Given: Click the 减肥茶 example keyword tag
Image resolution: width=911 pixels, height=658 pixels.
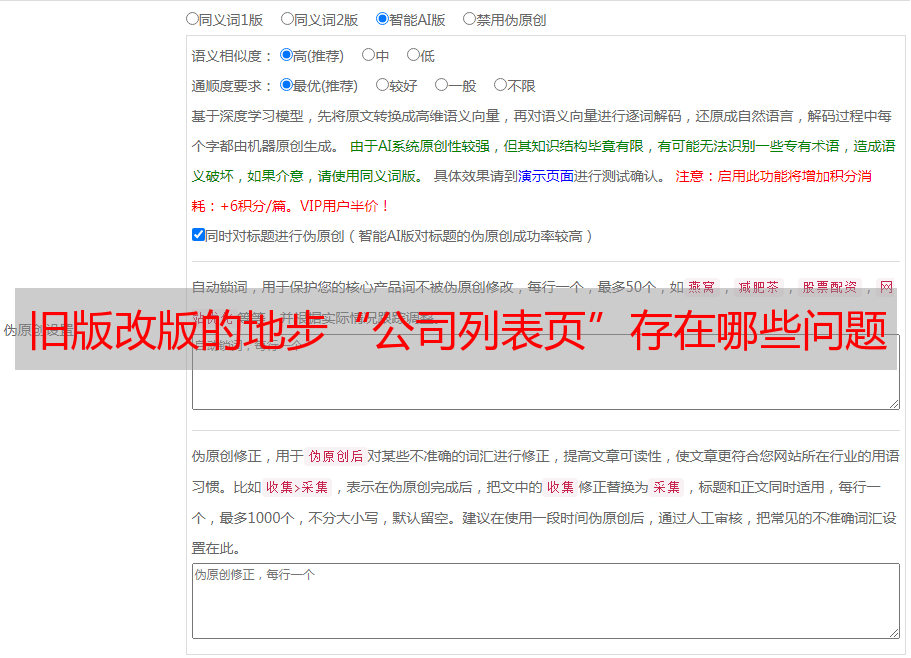Looking at the screenshot, I should 758,287.
